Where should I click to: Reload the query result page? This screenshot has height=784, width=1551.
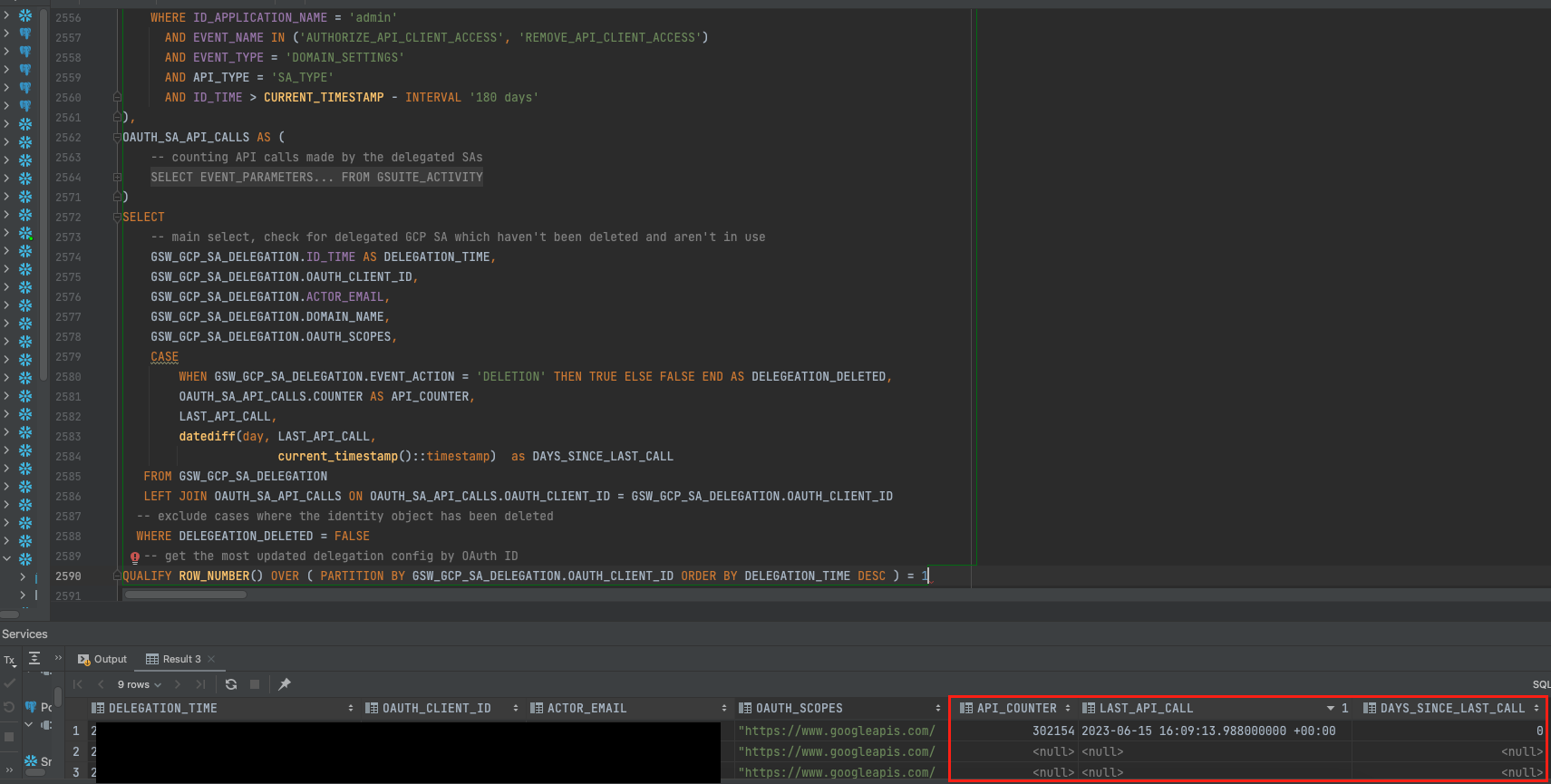[231, 684]
